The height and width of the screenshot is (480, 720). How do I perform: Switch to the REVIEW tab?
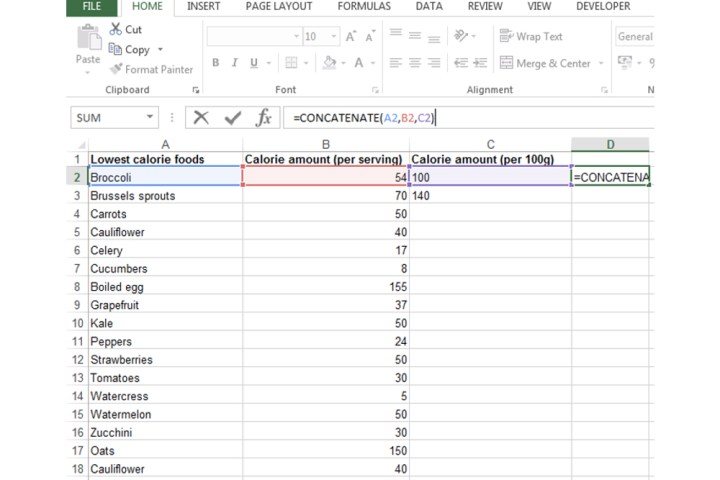tap(485, 6)
